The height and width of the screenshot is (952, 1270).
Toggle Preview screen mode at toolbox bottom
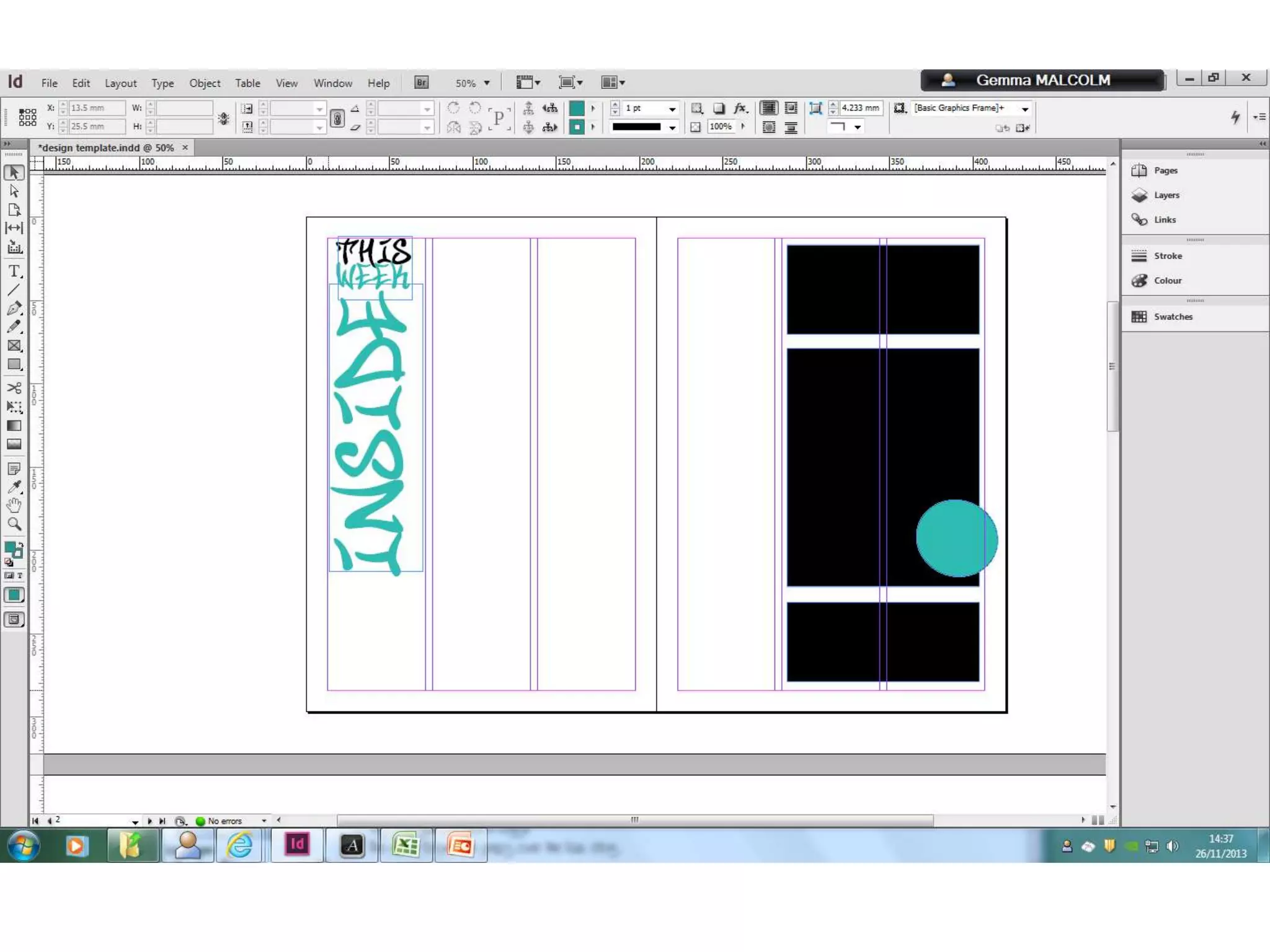[x=14, y=619]
